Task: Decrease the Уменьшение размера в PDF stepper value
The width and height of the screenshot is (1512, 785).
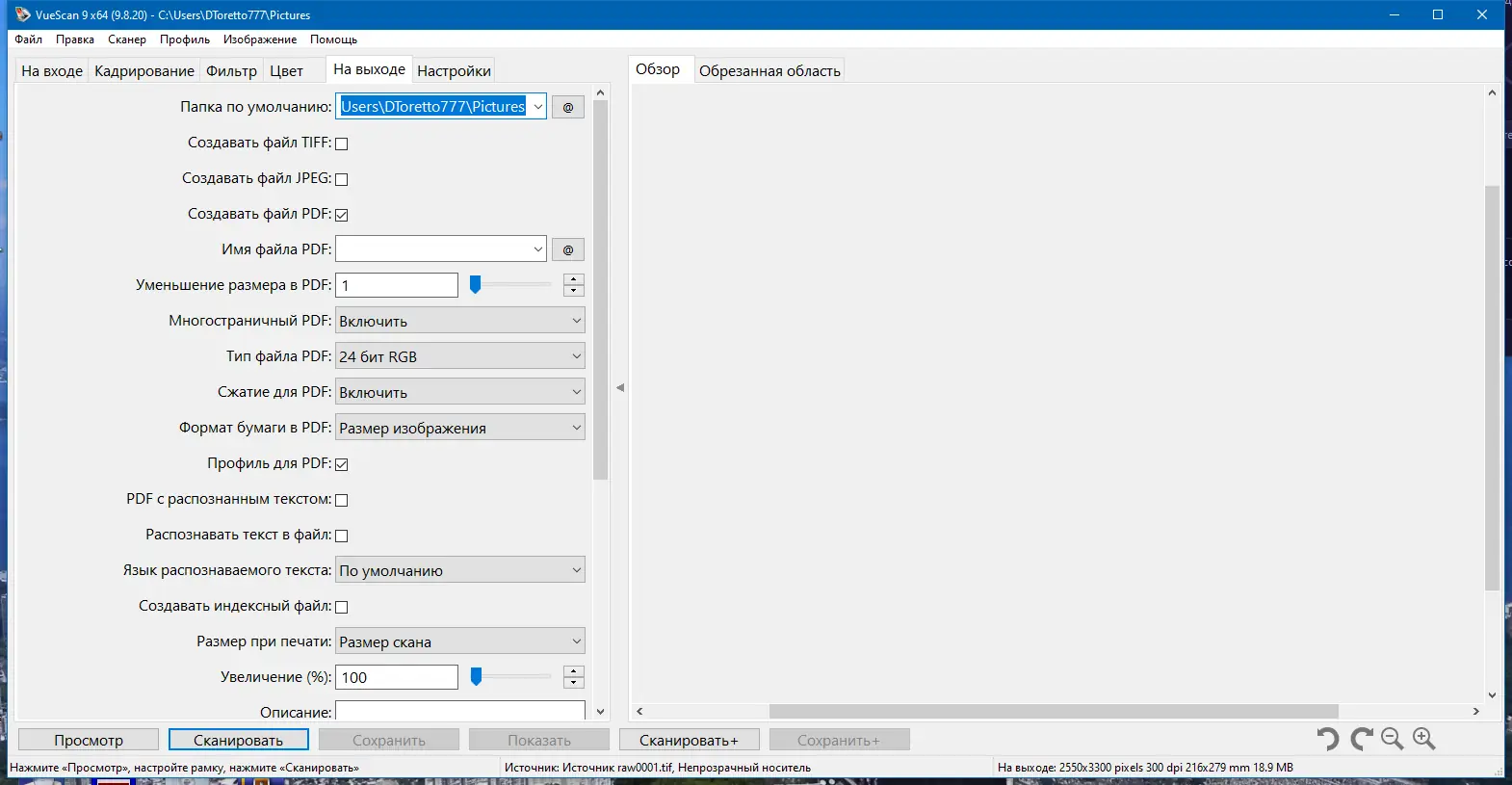Action: click(574, 291)
